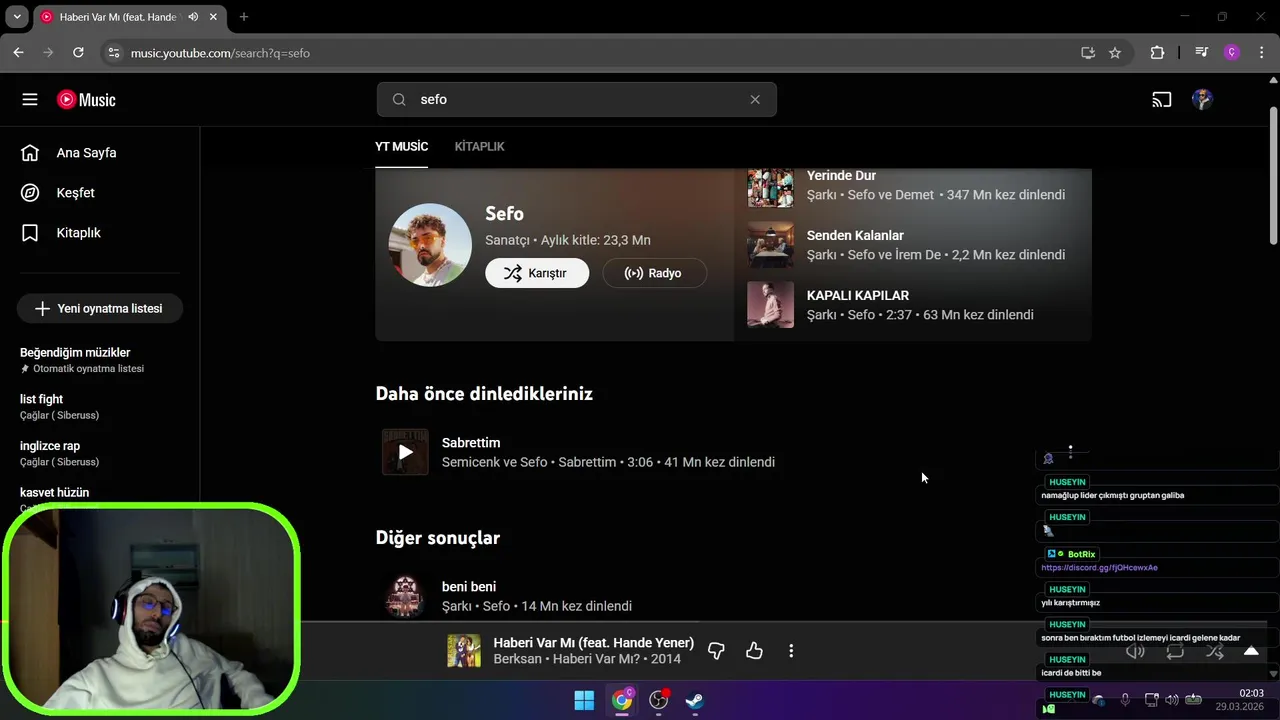The image size is (1280, 720).
Task: Open a new Chrome tab
Action: (x=243, y=17)
